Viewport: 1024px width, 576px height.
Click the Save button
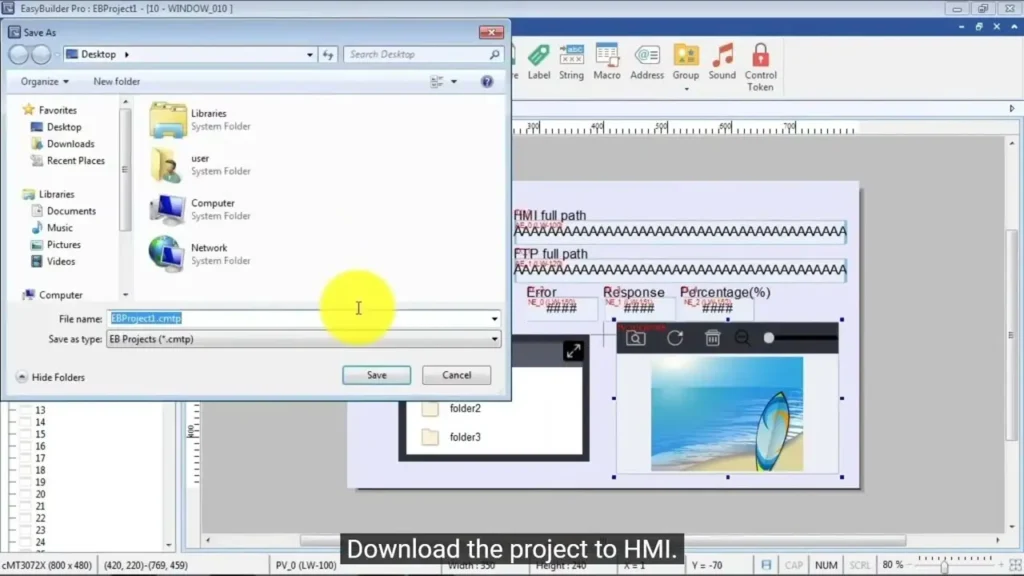coord(376,375)
